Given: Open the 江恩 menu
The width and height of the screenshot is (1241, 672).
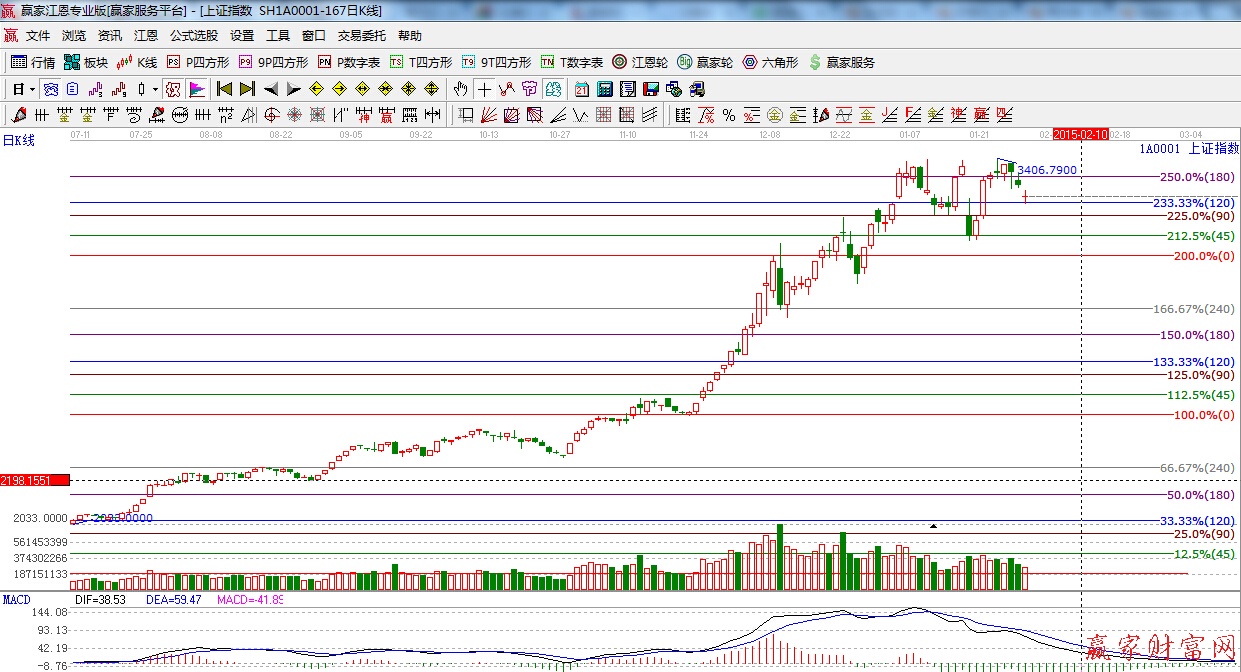Looking at the screenshot, I should click(146, 35).
